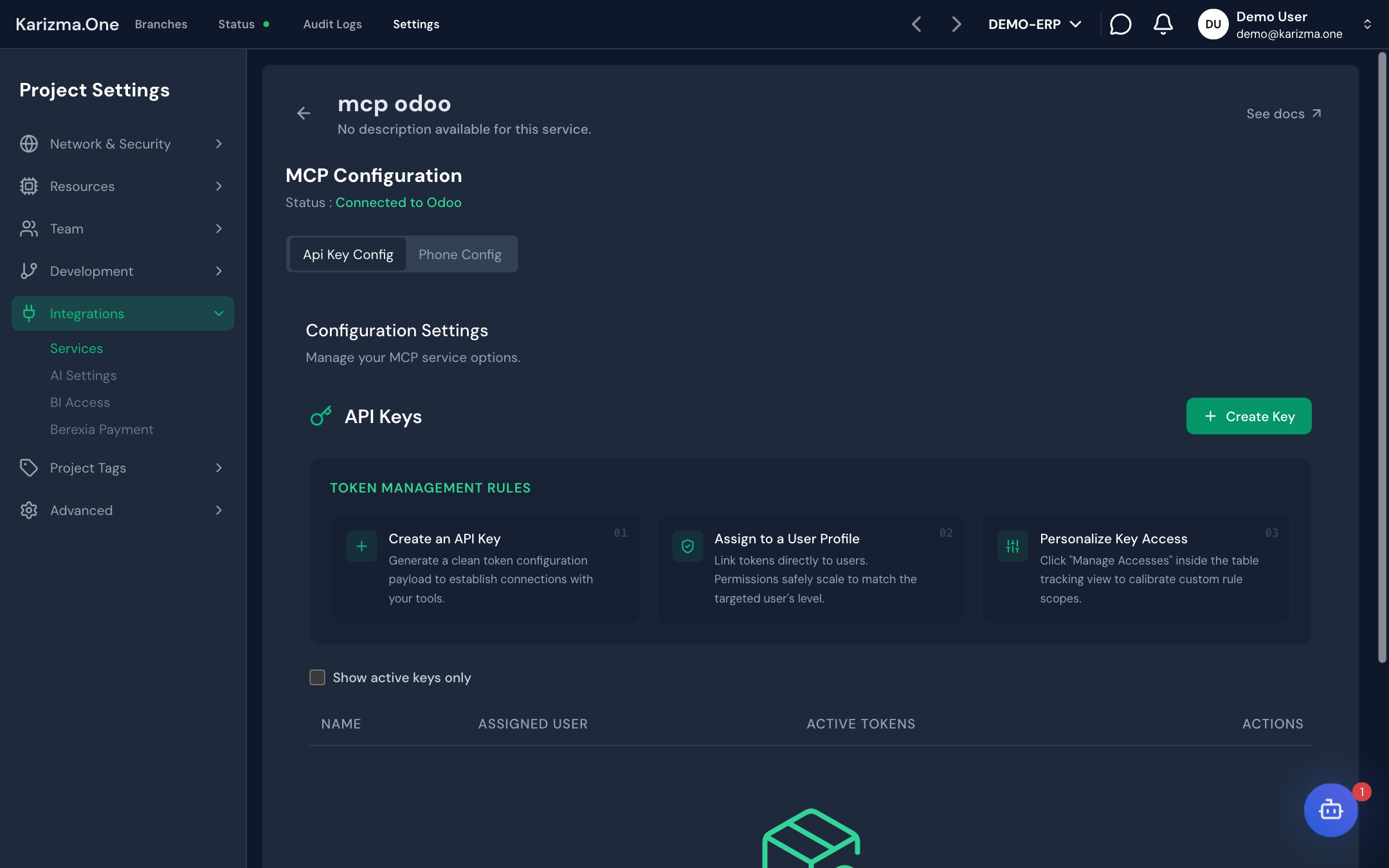
Task: Click the TOKEN MANAGEMENT RULES heading
Action: (x=430, y=488)
